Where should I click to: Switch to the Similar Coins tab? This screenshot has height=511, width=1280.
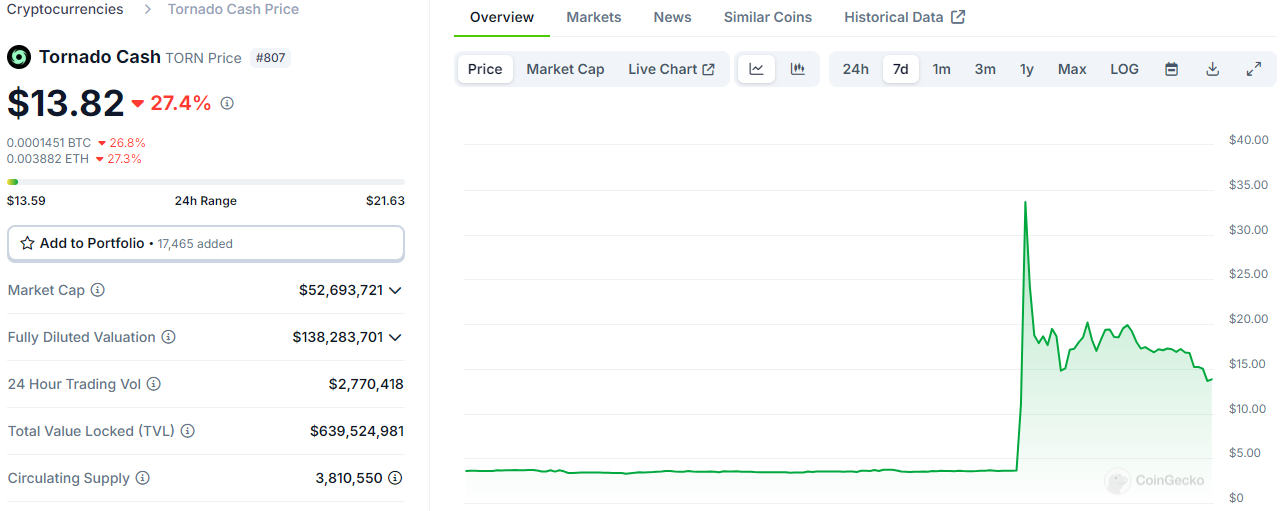[x=768, y=17]
